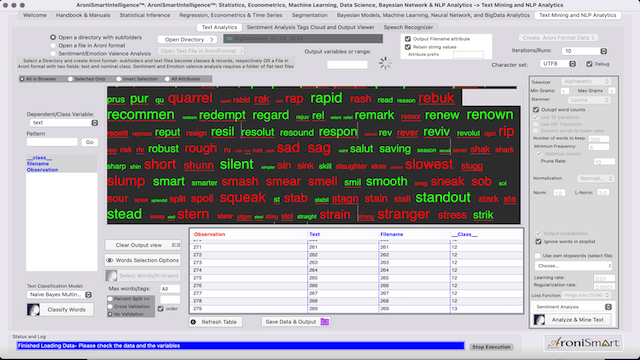Open Regression, Econometrics & Time Series tab
This screenshot has height=360, width=640.
(x=231, y=15)
